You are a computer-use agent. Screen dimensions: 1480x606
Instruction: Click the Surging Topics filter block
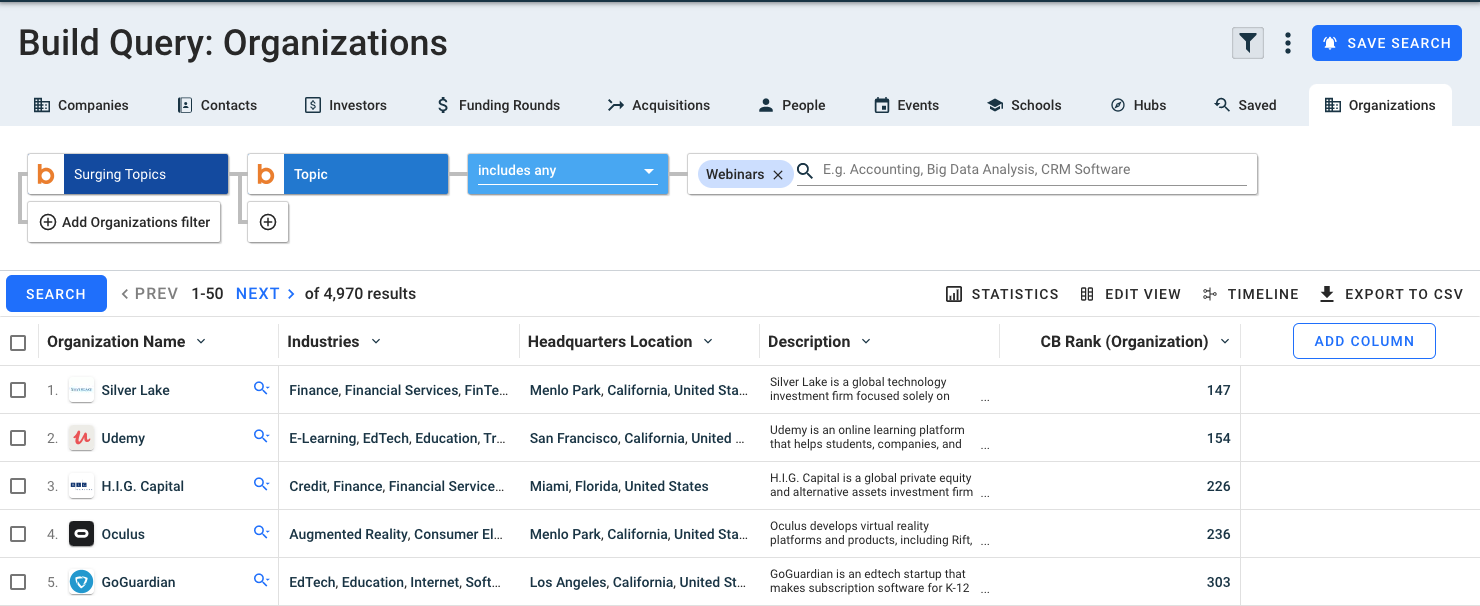pyautogui.click(x=127, y=174)
